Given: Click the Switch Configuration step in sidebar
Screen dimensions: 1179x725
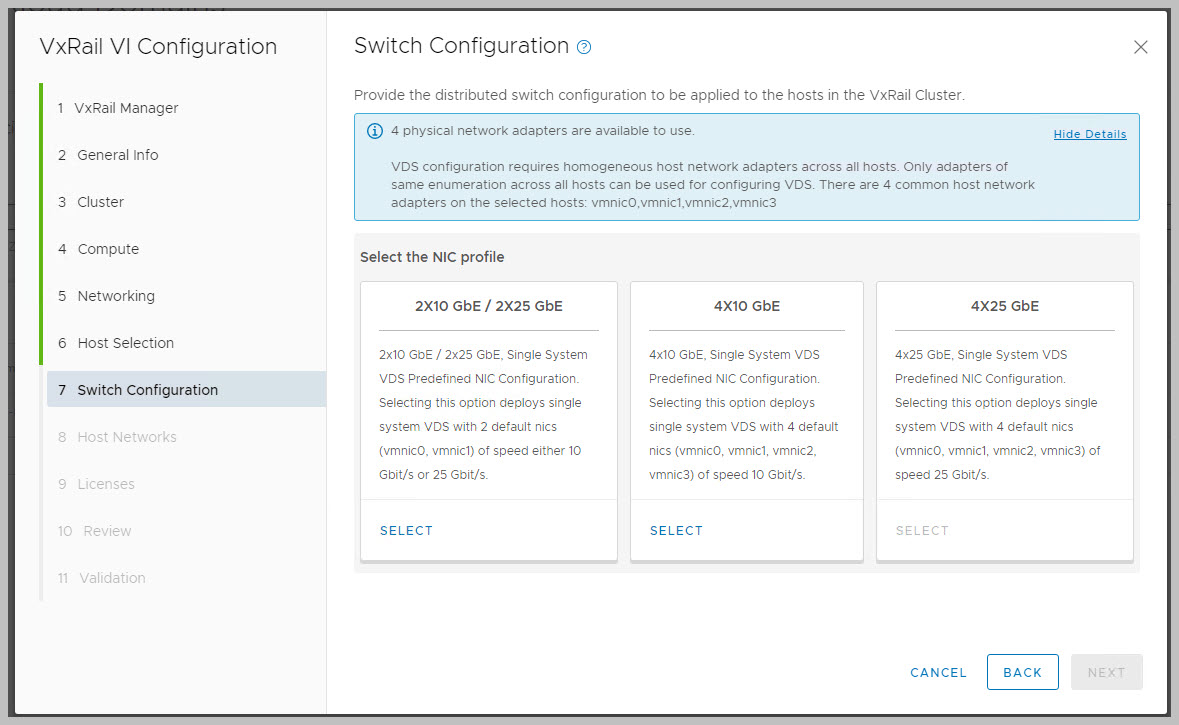Looking at the screenshot, I should coord(147,390).
